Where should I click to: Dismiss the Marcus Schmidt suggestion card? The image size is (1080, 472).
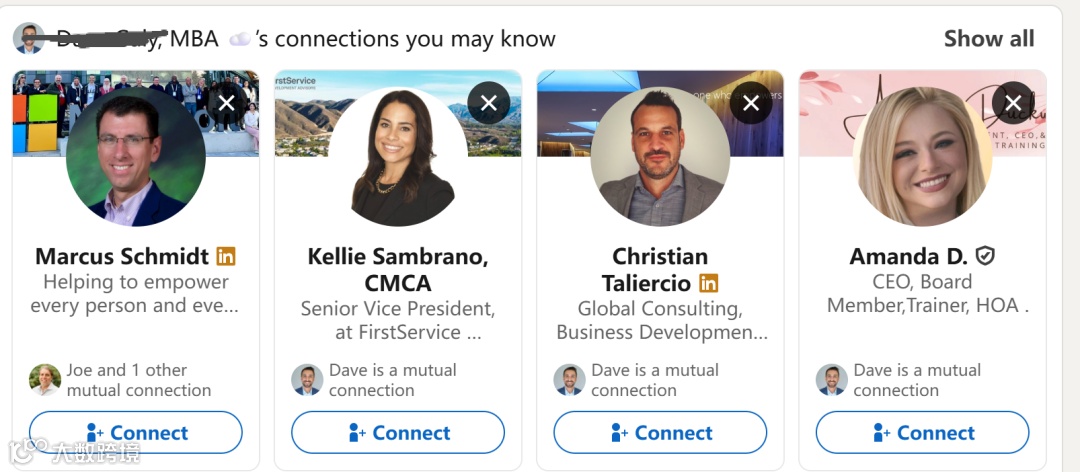(227, 103)
